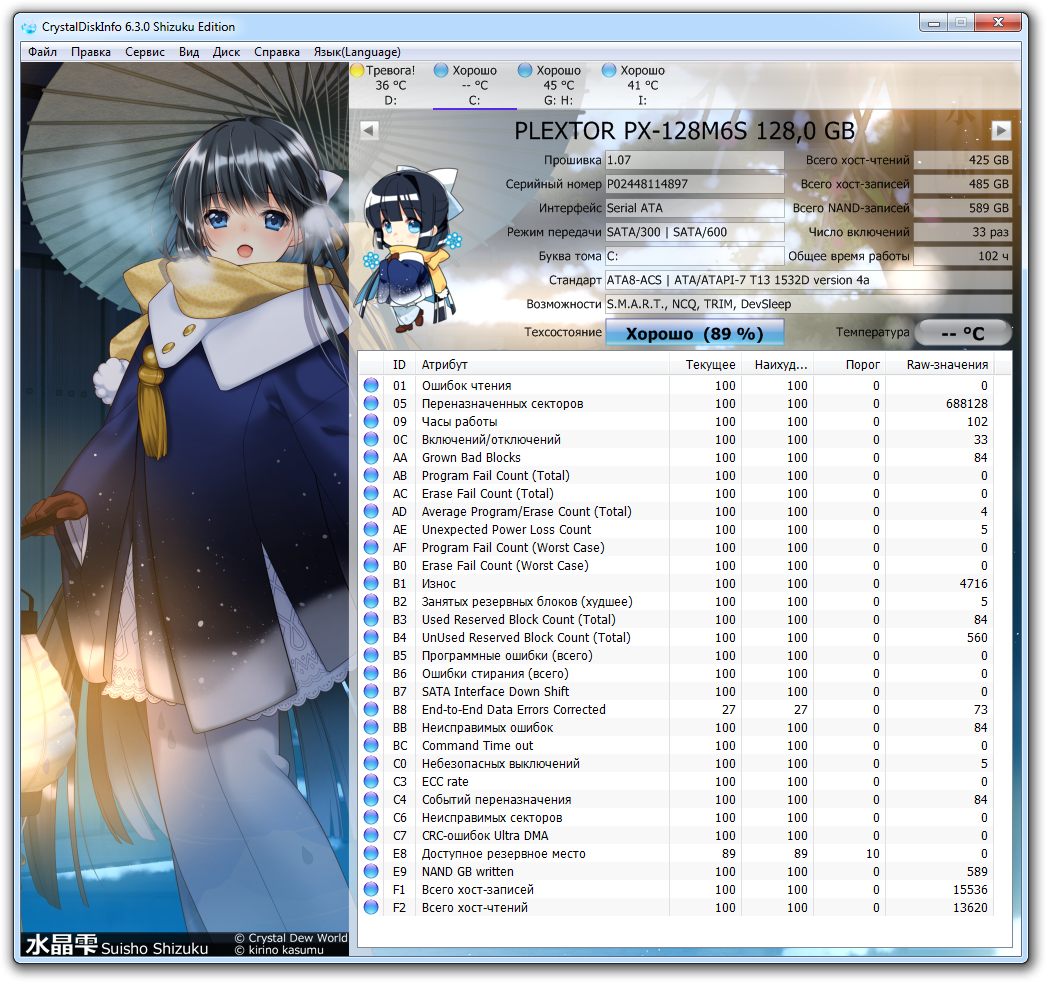Viewport: 1047px width, 983px height.
Task: Click the Прошивка field value 1.07
Action: [694, 160]
